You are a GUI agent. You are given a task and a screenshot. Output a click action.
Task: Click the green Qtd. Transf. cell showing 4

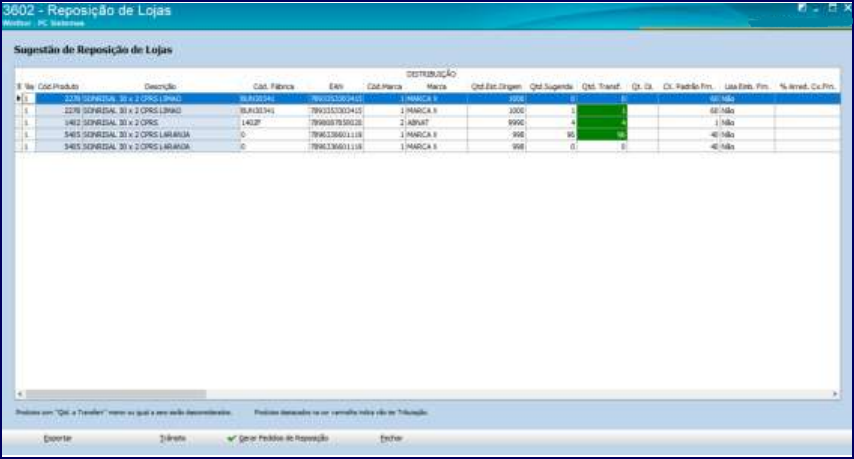(602, 123)
